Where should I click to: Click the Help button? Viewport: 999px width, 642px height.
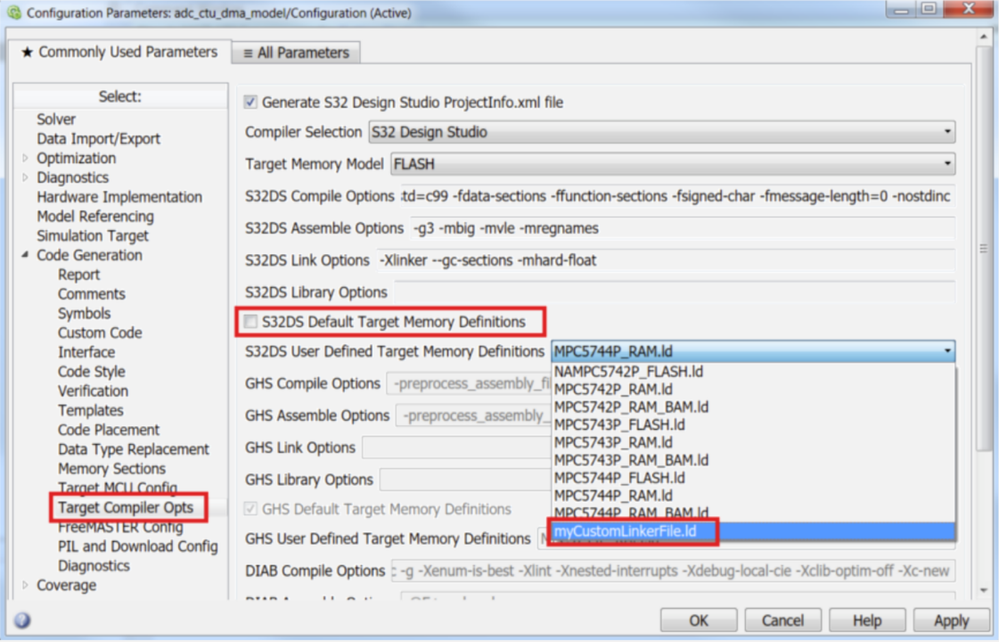(866, 620)
